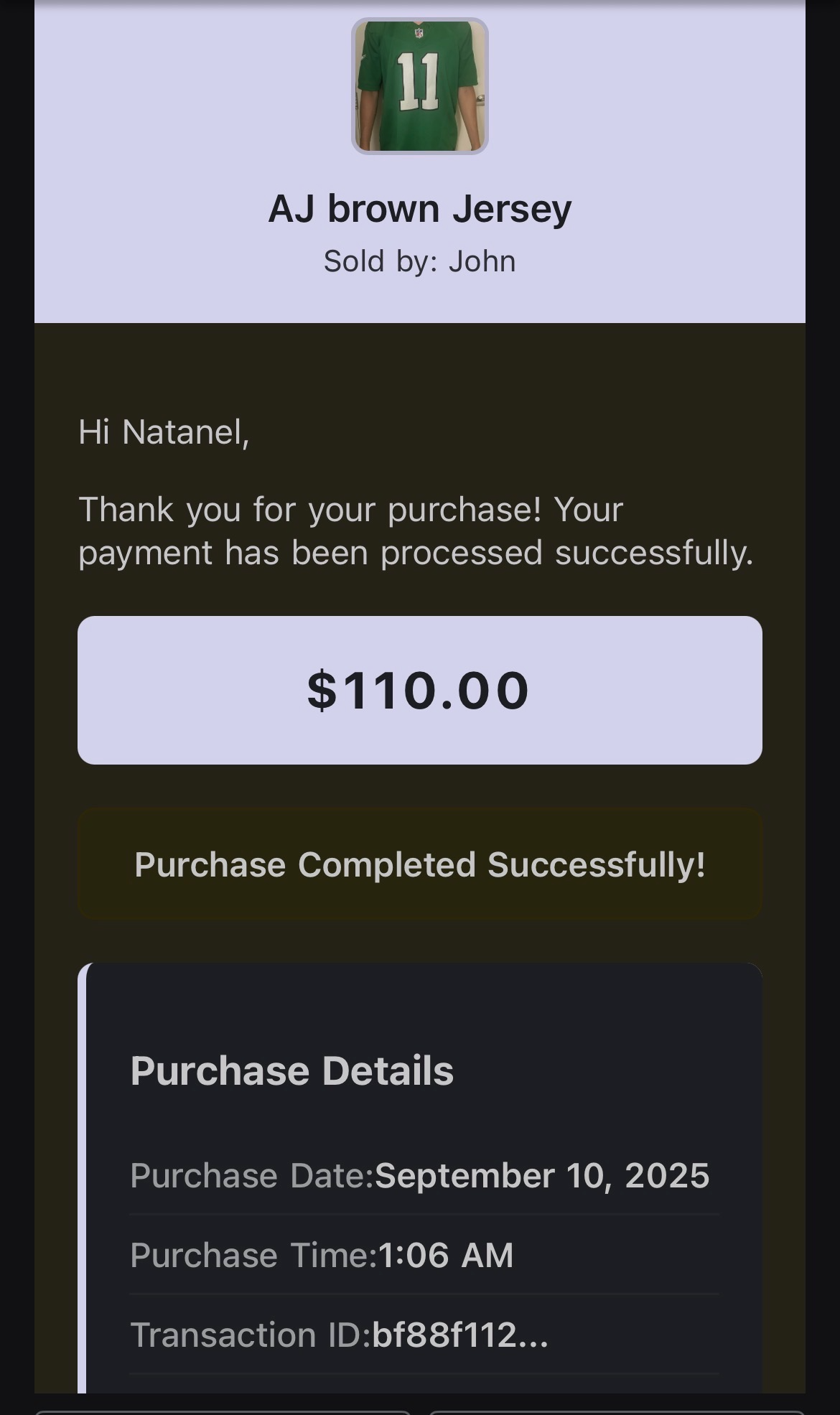
Task: Select the seller name John
Action: tap(482, 261)
